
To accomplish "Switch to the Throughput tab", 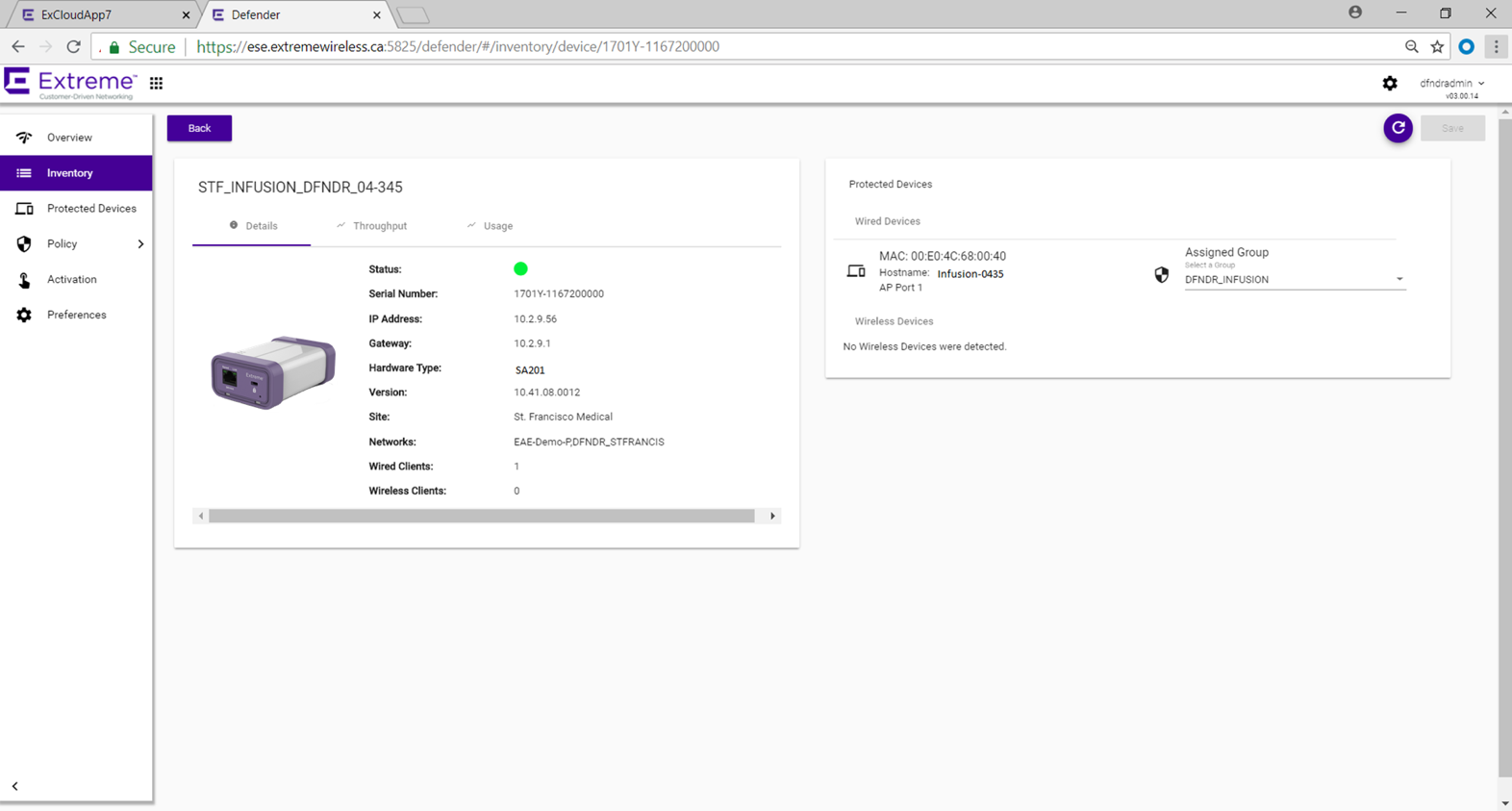I will click(x=371, y=226).
